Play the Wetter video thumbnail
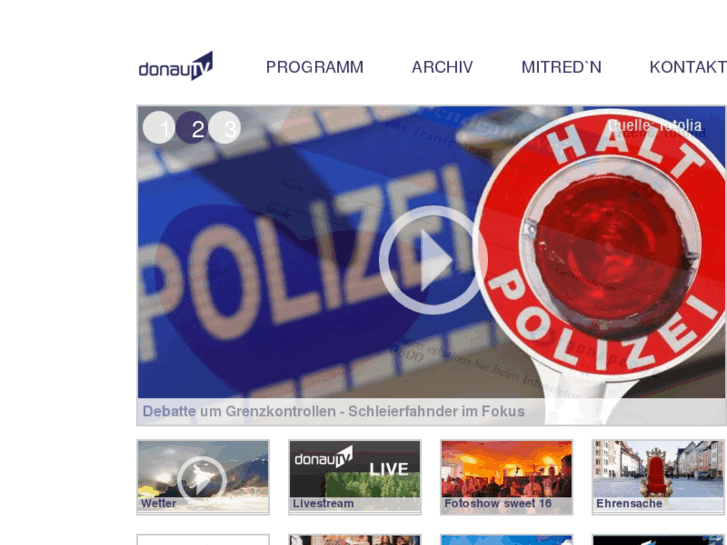The height and width of the screenshot is (545, 727). point(202,481)
